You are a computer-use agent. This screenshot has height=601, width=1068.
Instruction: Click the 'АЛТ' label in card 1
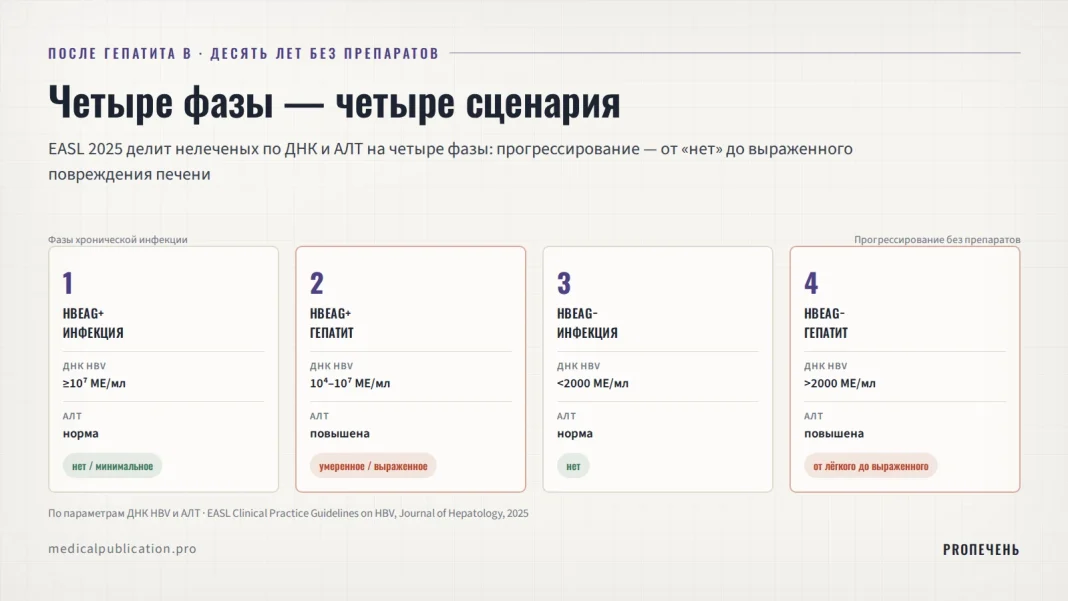coord(72,416)
